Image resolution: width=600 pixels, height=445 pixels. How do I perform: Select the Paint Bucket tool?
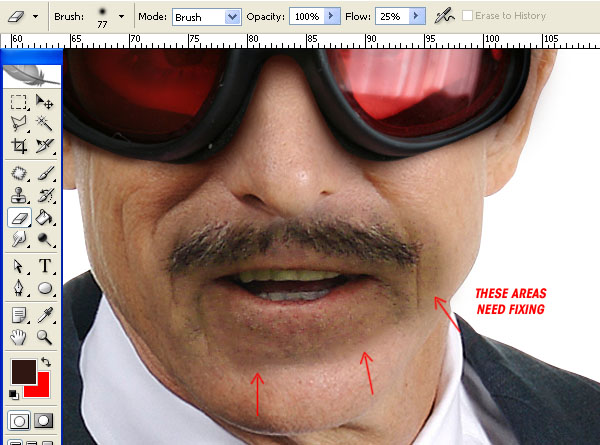44,218
